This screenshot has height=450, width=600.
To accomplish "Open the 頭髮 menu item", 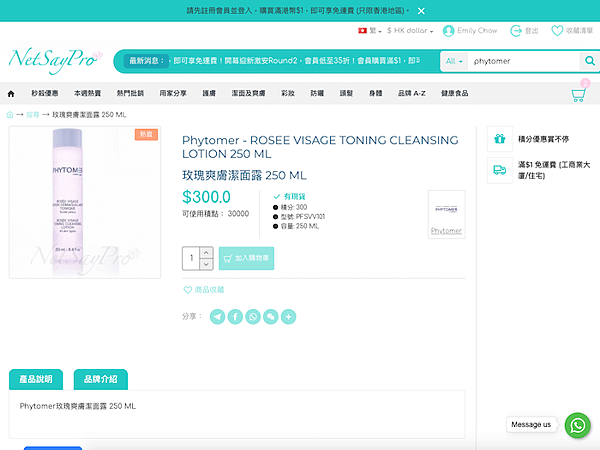I will (x=346, y=93).
